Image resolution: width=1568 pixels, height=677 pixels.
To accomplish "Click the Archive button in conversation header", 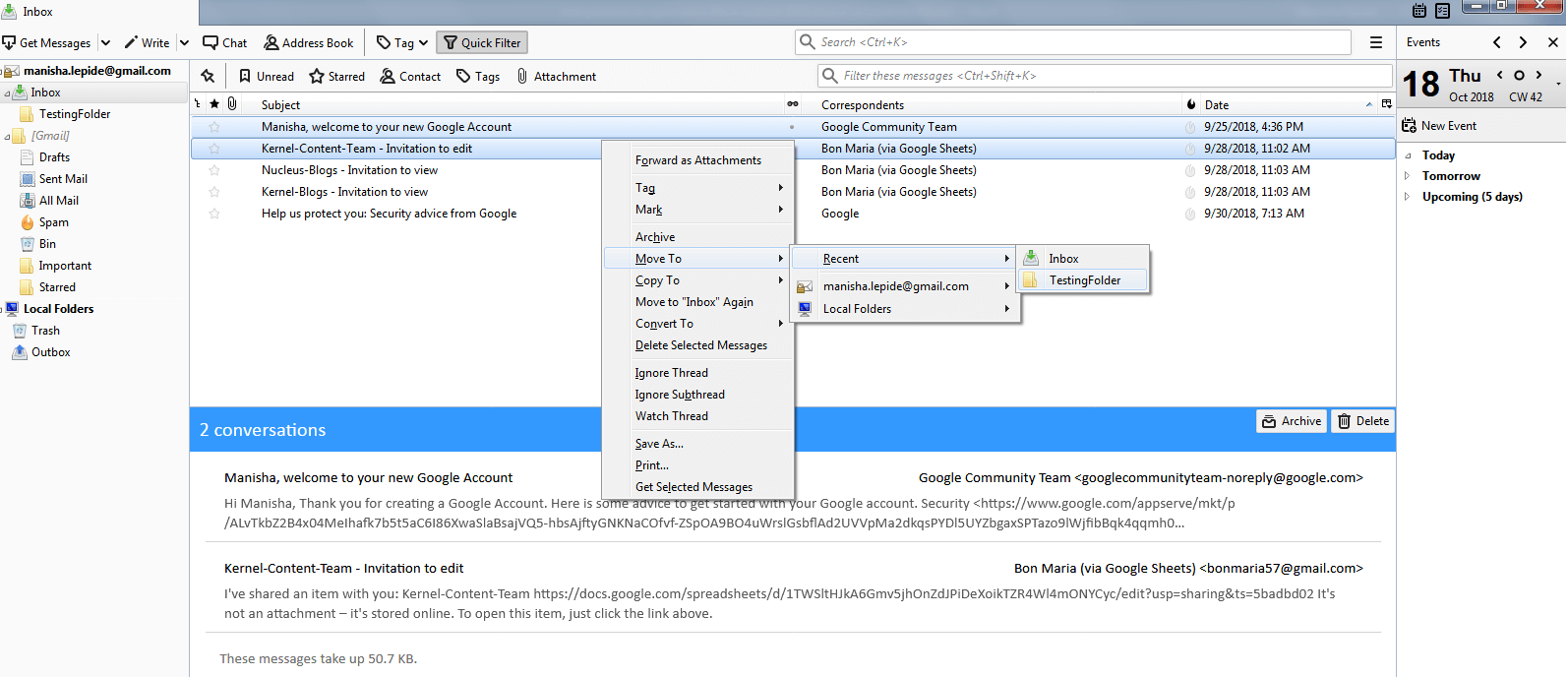I will (1292, 421).
